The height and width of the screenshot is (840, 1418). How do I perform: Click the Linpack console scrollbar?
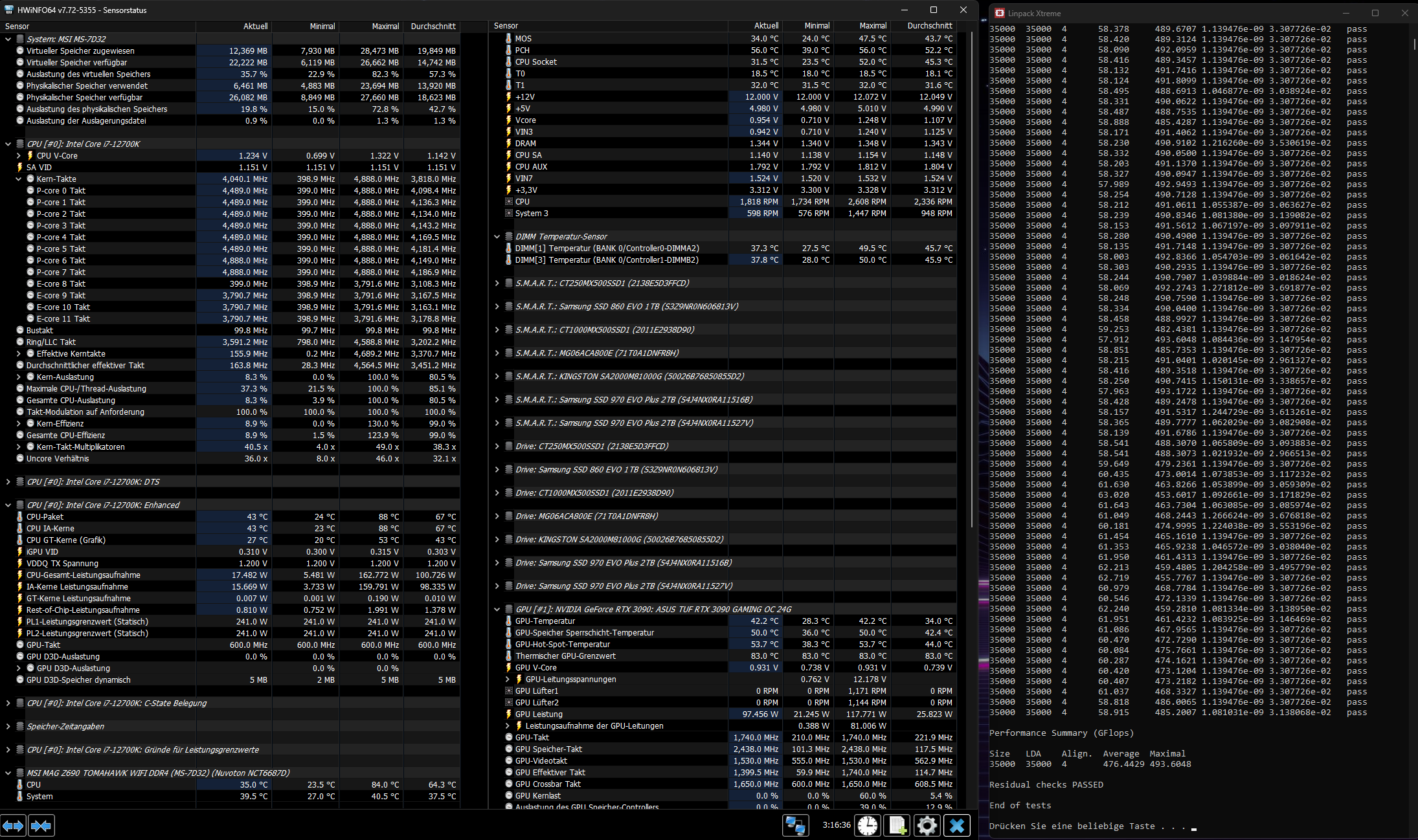[1413, 45]
